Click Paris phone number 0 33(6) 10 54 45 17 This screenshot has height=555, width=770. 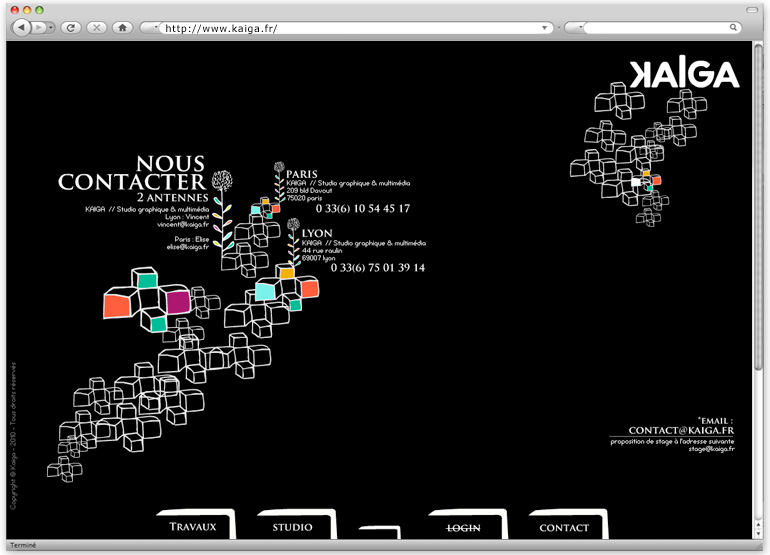pos(362,209)
